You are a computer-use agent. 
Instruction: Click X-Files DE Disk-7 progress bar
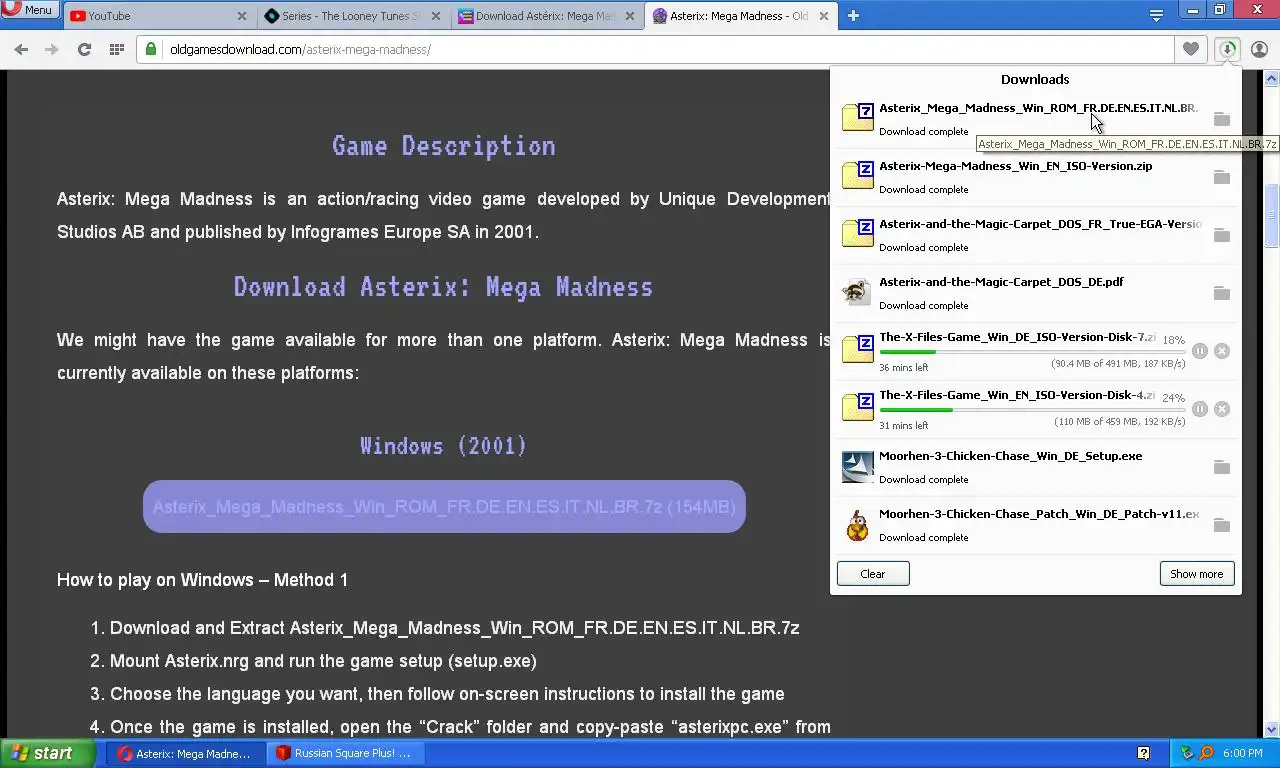point(1032,352)
